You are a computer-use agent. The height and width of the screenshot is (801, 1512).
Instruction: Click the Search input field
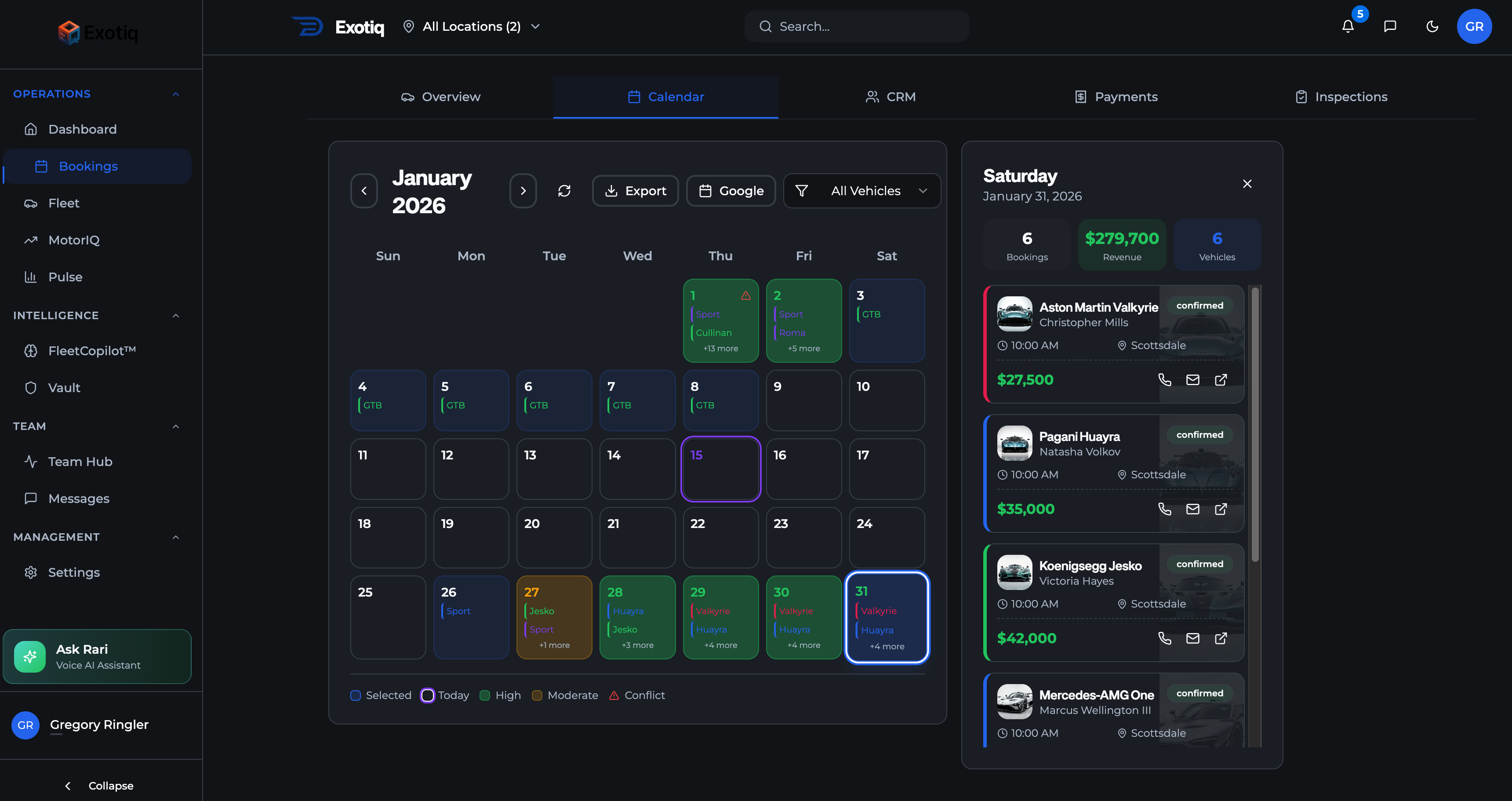click(x=857, y=26)
